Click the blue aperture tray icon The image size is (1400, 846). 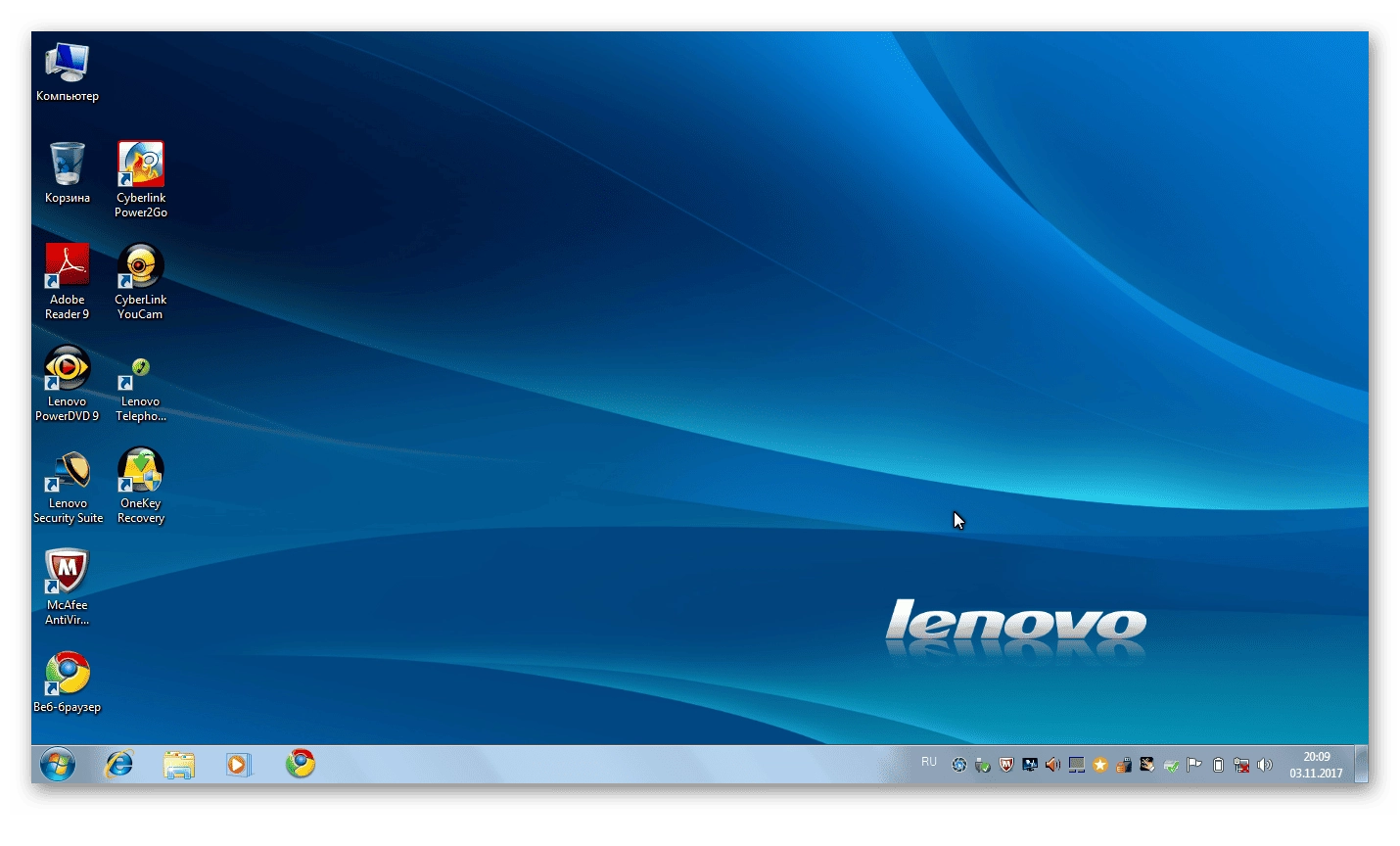coord(958,765)
